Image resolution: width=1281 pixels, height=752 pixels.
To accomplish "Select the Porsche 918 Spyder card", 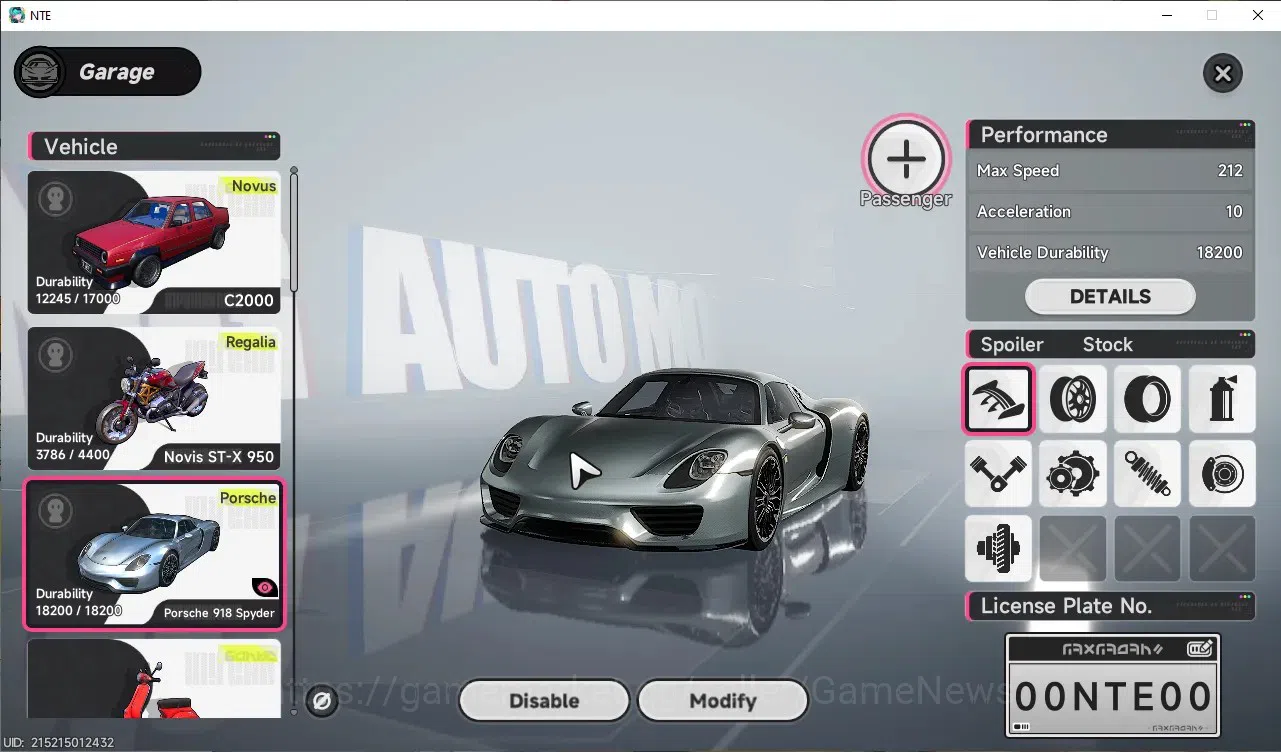I will 154,554.
